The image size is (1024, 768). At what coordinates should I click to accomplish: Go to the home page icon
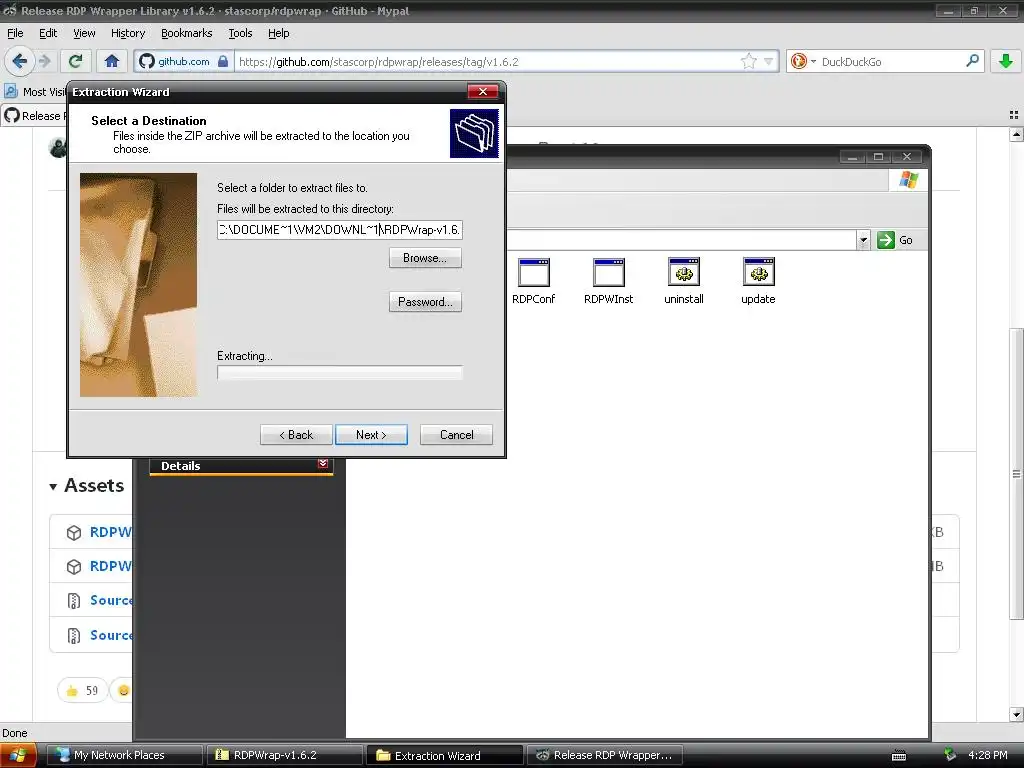tap(112, 61)
